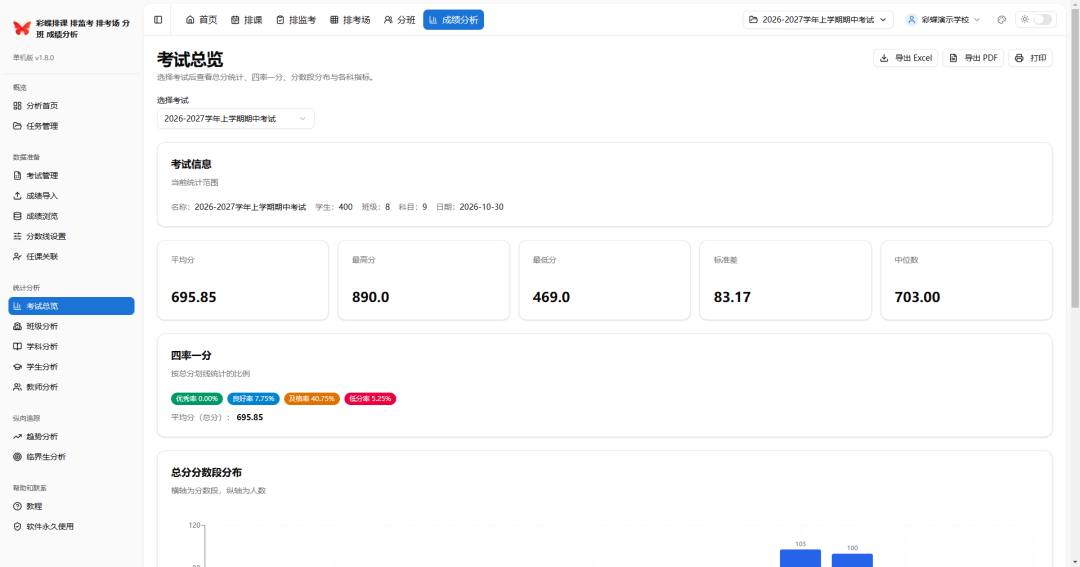Click the 四率一分 section title
Viewport: 1080px width, 567px height.
pos(191,355)
